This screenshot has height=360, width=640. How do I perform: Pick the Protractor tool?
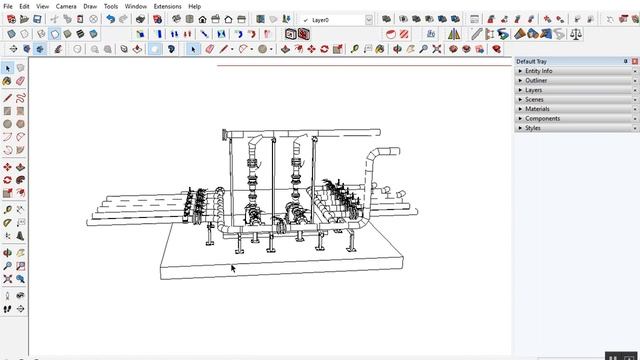(x=7, y=223)
